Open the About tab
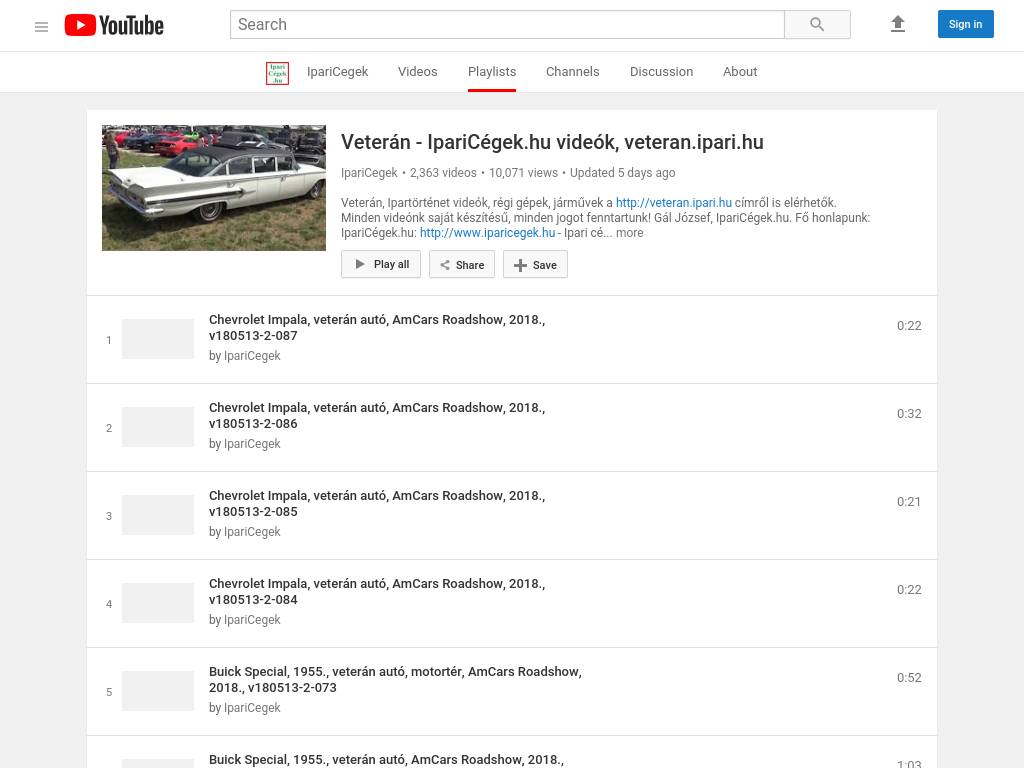 pyautogui.click(x=740, y=72)
